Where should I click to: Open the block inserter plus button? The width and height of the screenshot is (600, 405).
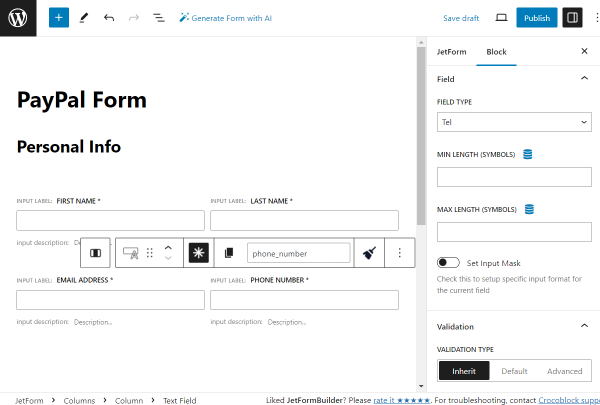[59, 18]
